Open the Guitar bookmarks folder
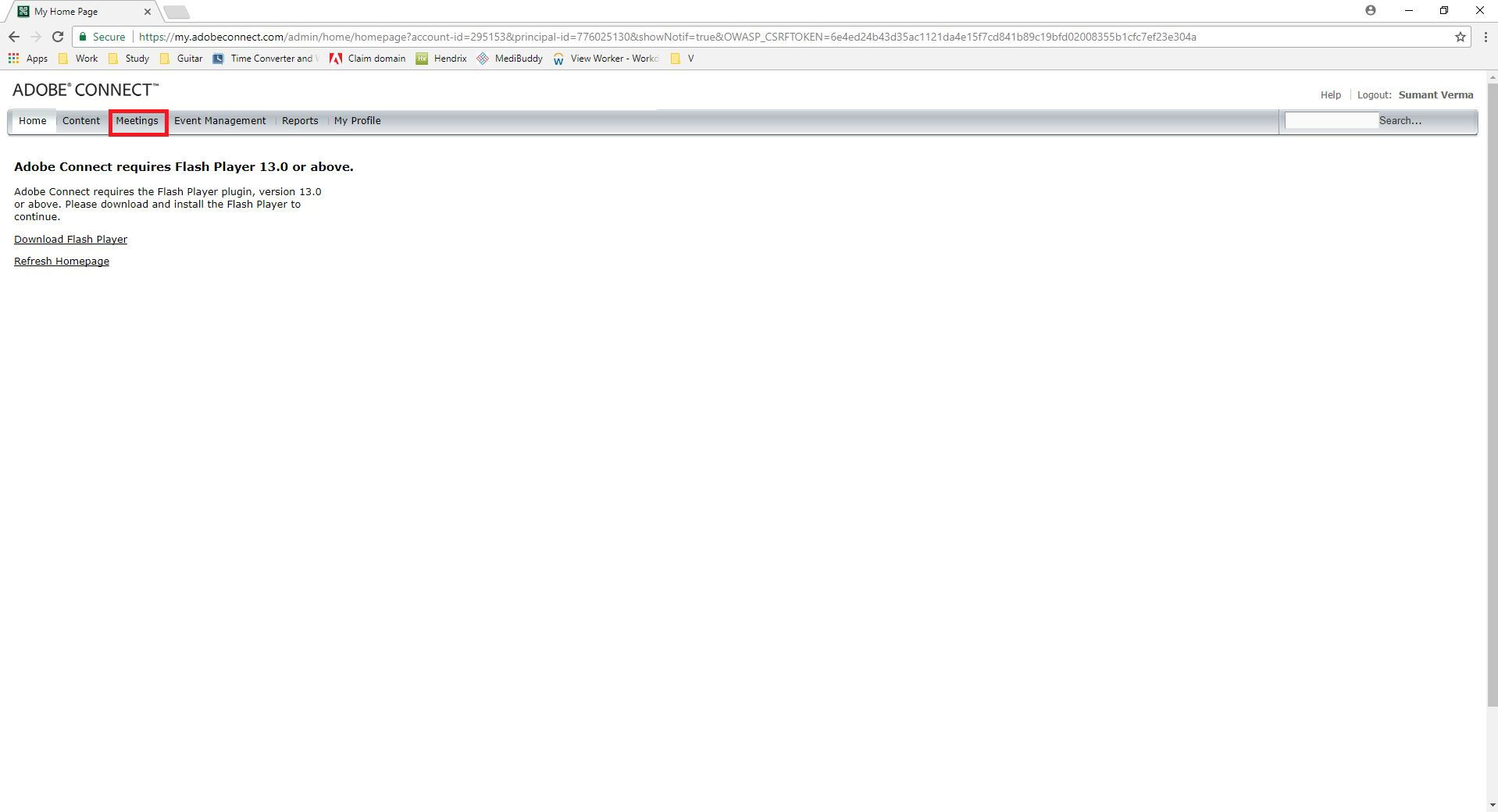Viewport: 1498px width, 812px height. (180, 59)
